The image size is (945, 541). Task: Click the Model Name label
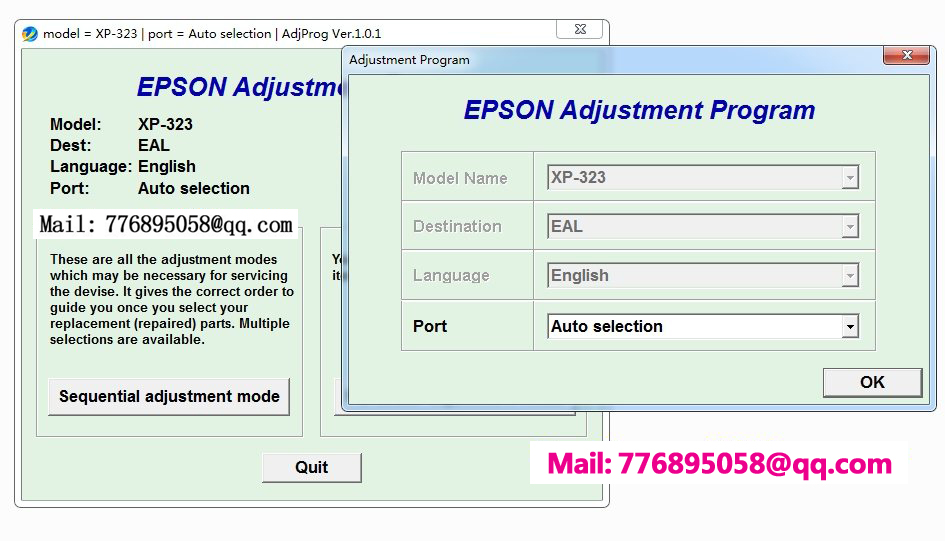[x=460, y=178]
